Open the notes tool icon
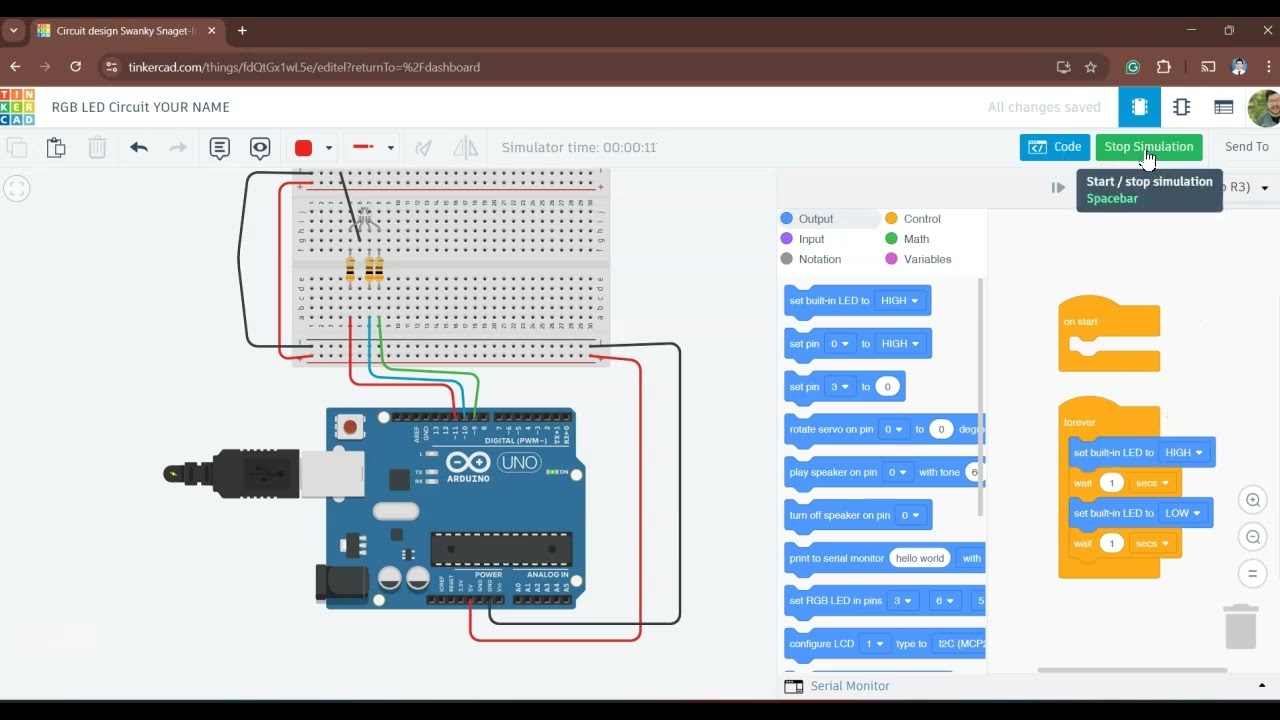The image size is (1280, 720). pos(220,148)
